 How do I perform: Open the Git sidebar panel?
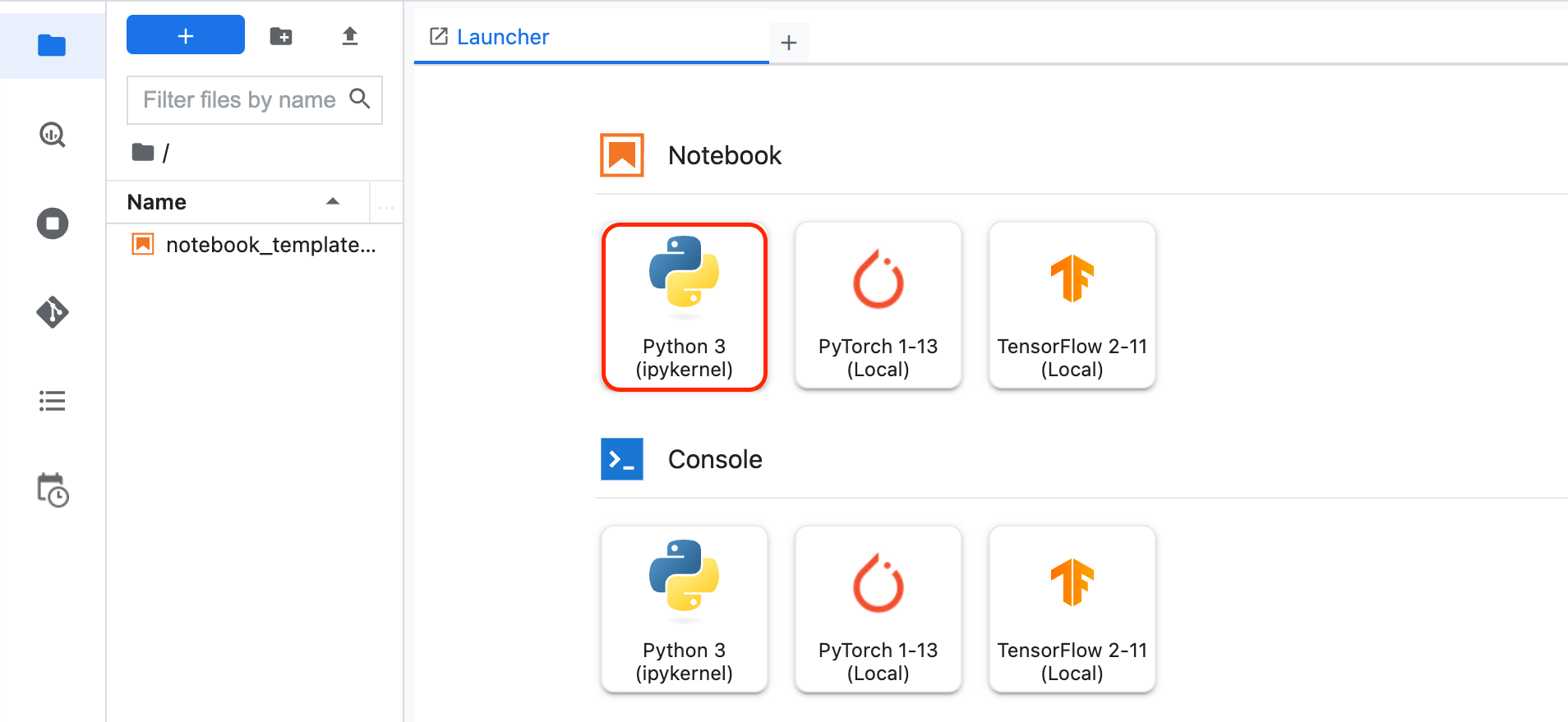click(53, 312)
